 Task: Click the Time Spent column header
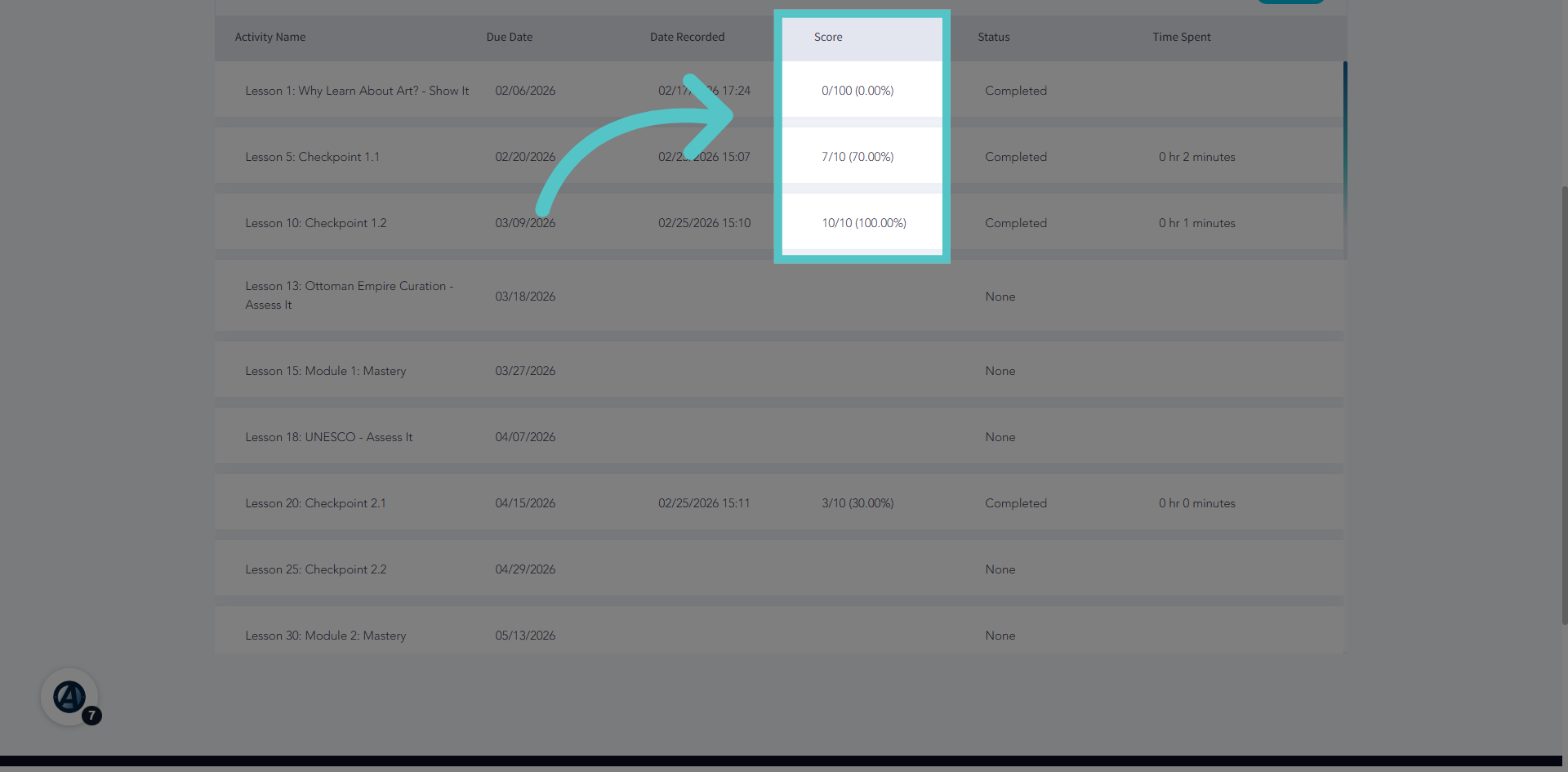coord(1182,37)
